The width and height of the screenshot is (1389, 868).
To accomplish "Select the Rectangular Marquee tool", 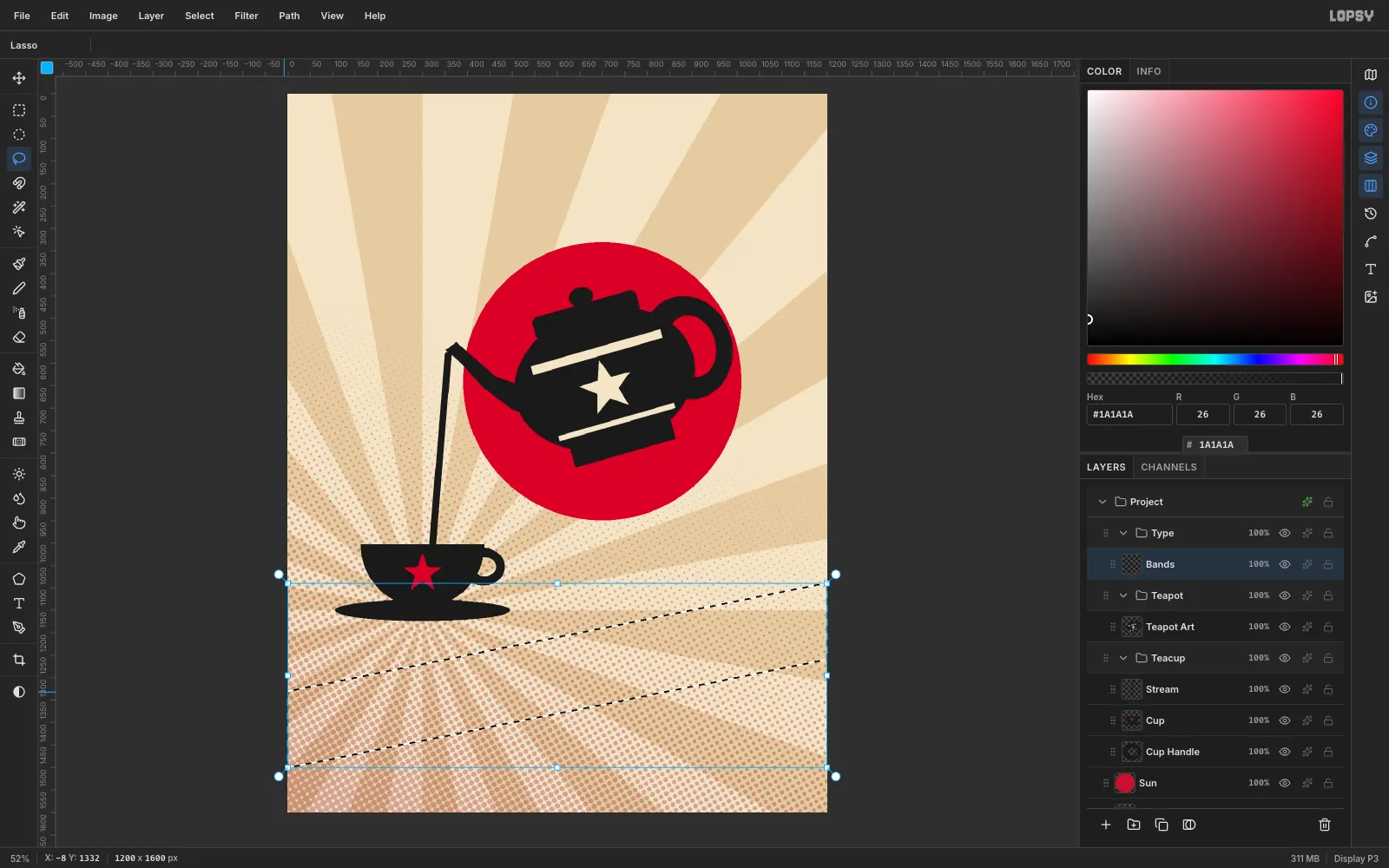I will coord(19,110).
